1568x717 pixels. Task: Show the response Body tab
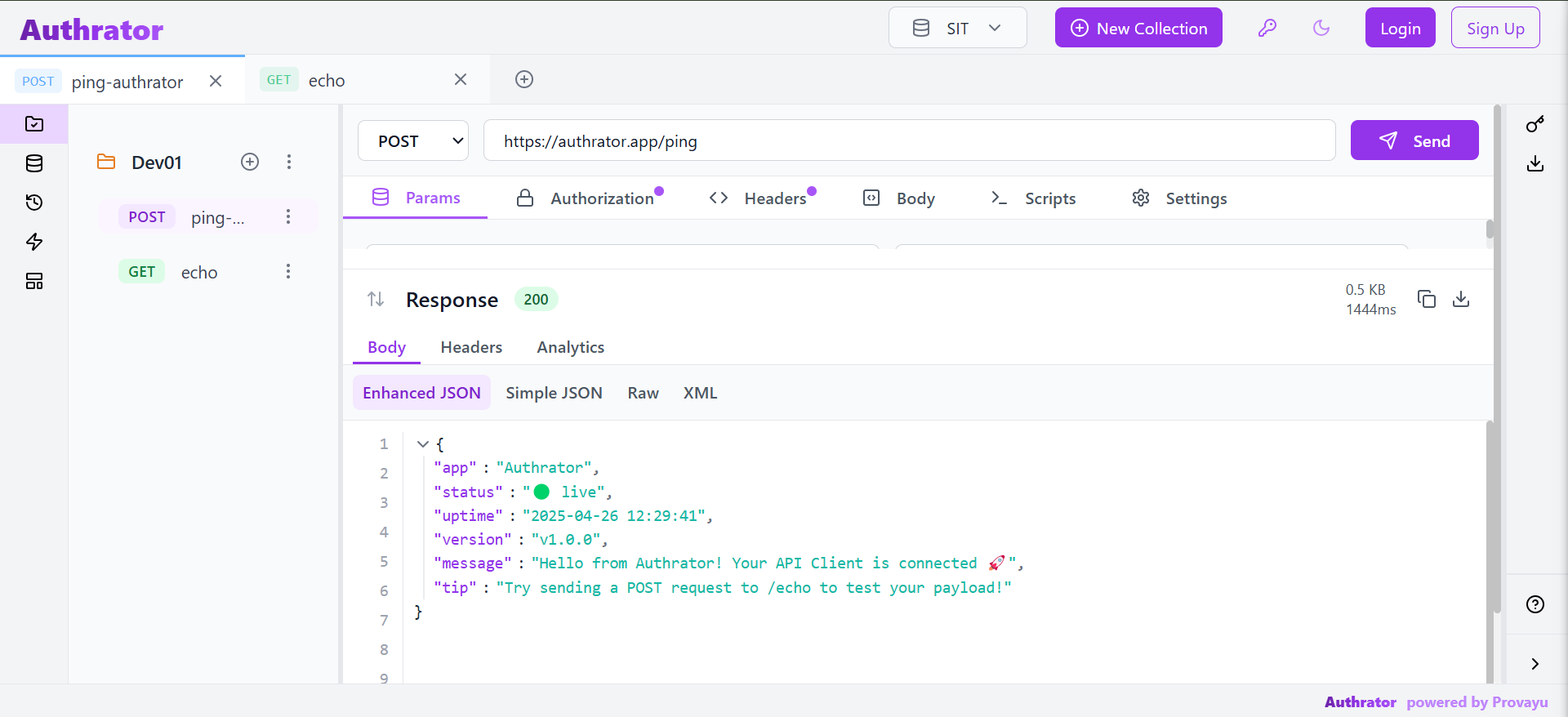386,347
